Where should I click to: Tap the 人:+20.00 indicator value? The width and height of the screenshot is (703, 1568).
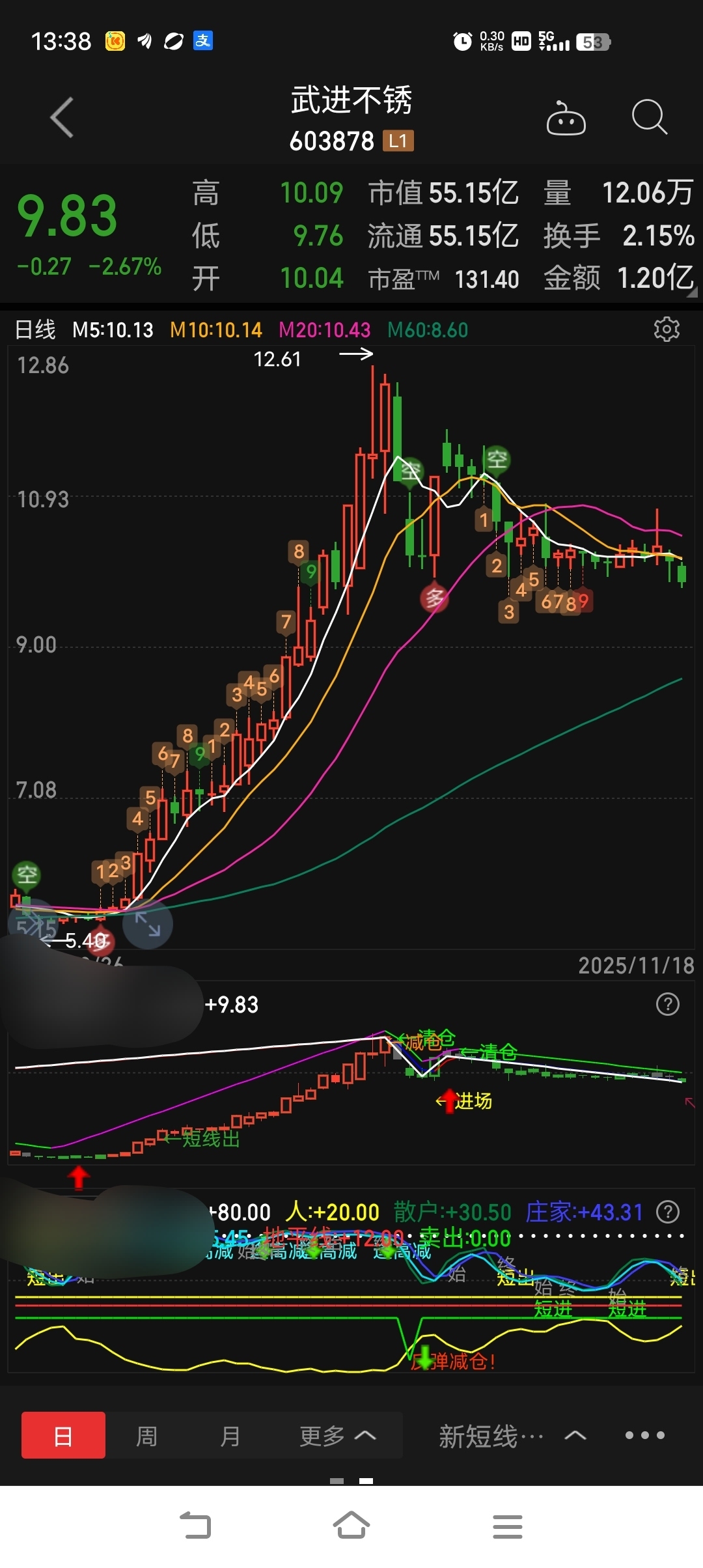333,1212
